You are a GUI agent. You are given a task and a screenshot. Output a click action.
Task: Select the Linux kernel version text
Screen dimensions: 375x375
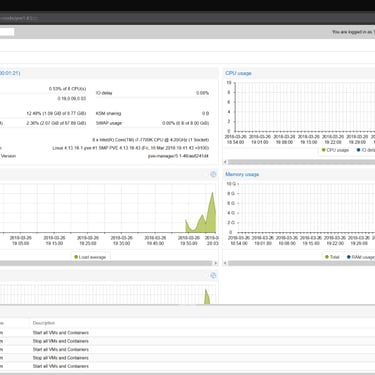tap(131, 148)
